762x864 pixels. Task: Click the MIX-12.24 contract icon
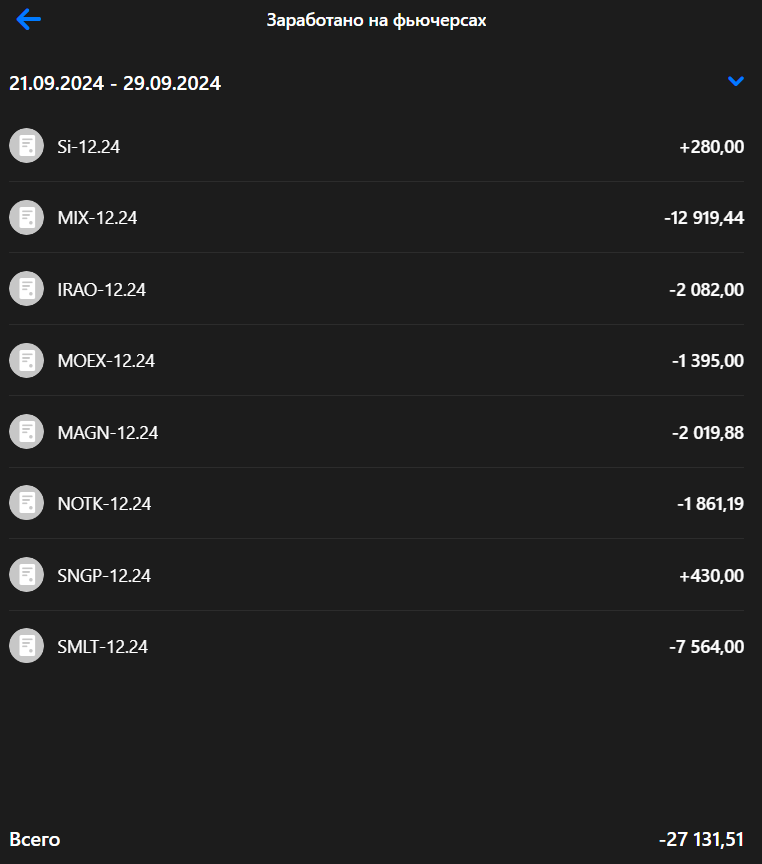pos(26,217)
